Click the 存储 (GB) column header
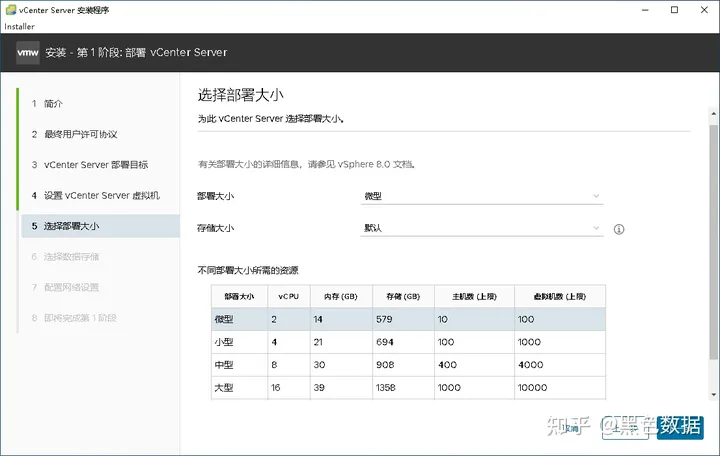This screenshot has height=456, width=720. coord(403,297)
